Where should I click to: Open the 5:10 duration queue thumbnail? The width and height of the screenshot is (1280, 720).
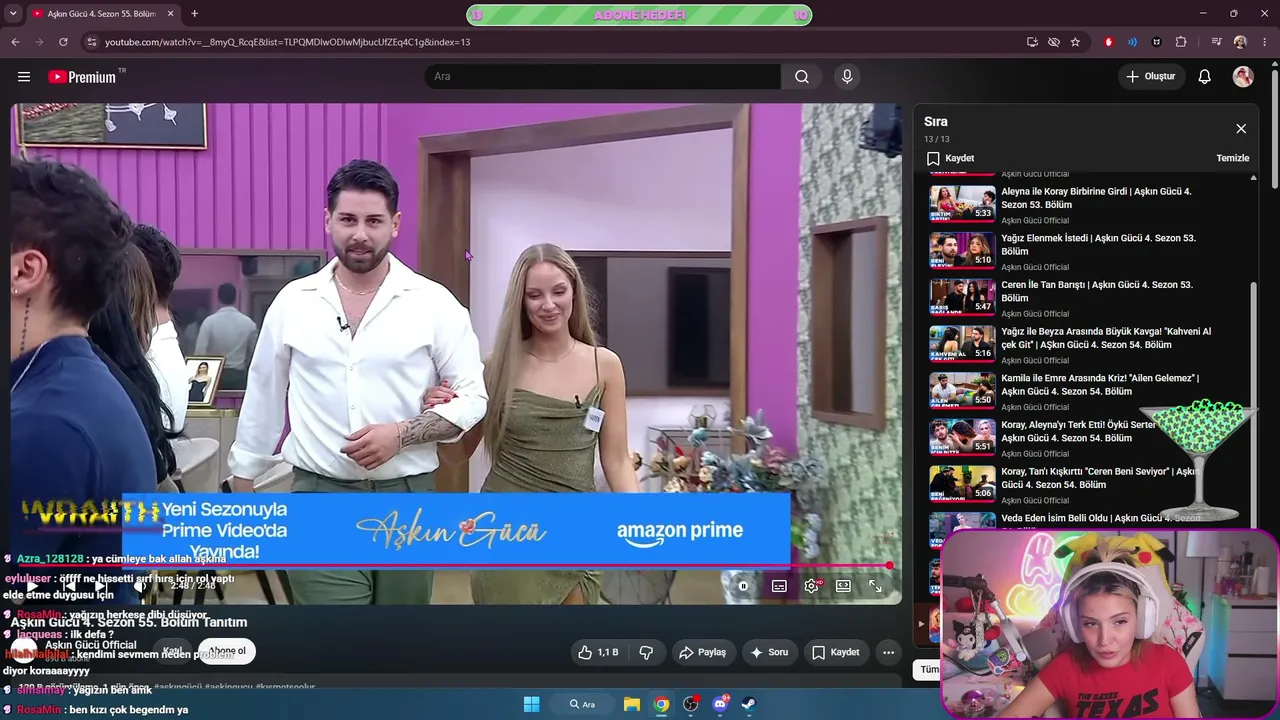coord(962,250)
